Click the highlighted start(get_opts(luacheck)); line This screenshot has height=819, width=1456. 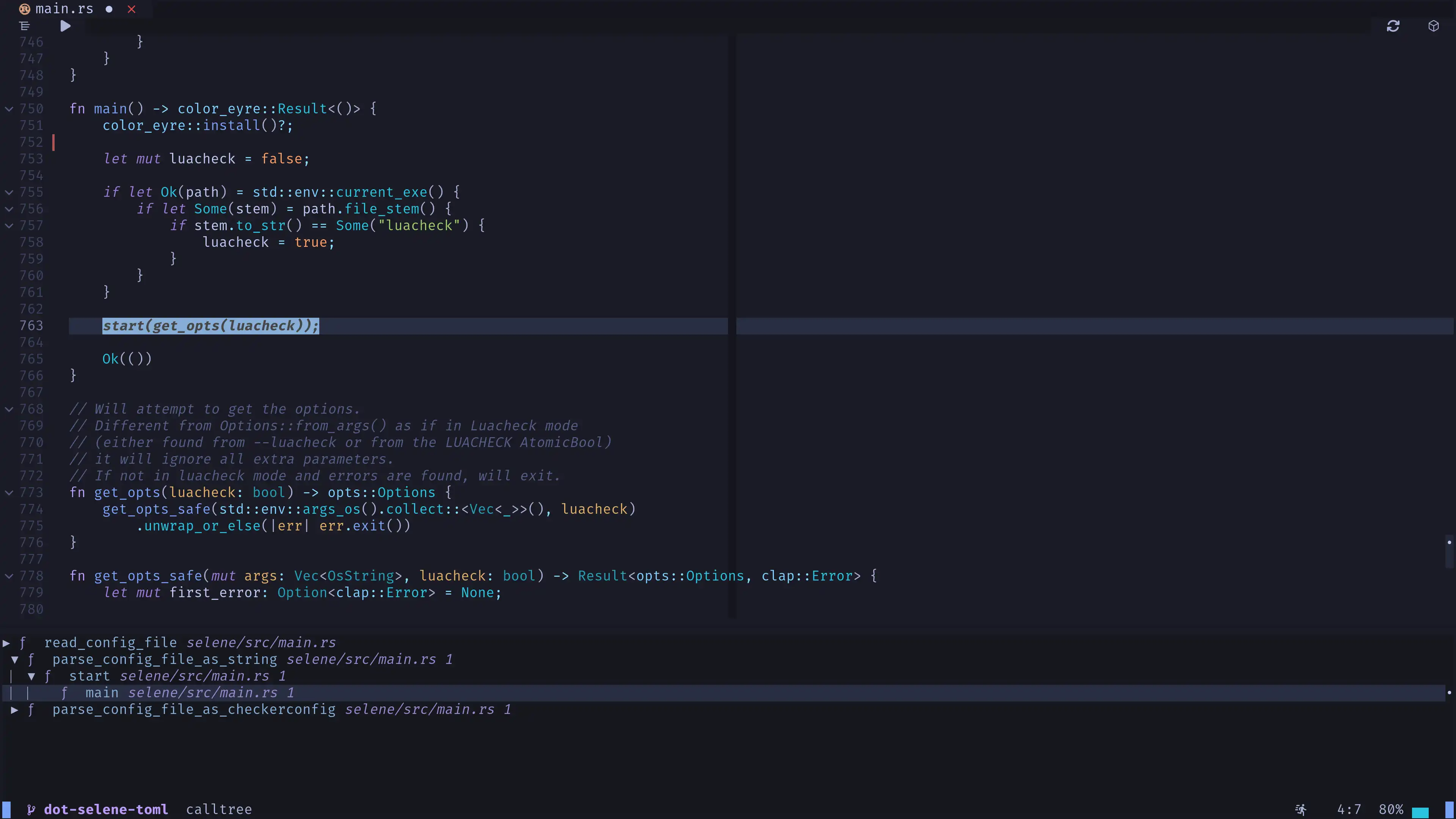coord(211,326)
